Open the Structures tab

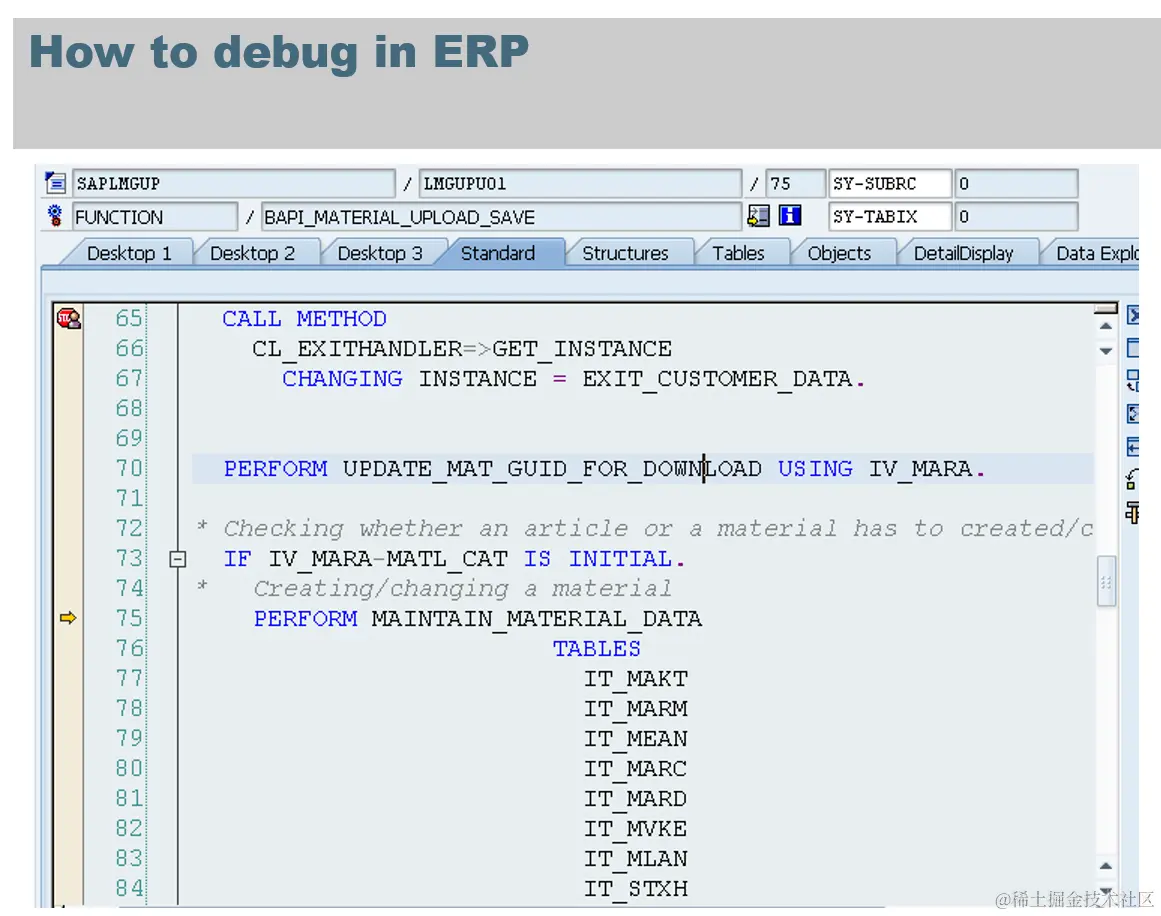[625, 253]
